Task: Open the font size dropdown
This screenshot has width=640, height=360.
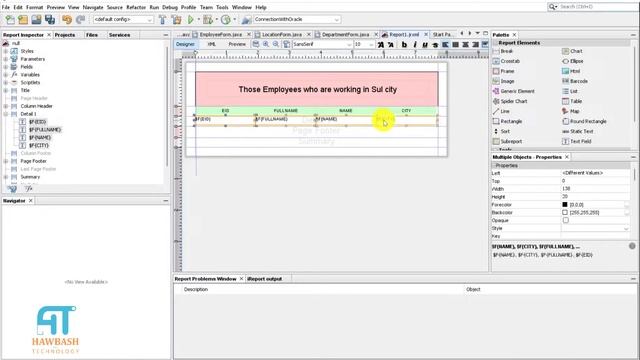Action: click(364, 44)
